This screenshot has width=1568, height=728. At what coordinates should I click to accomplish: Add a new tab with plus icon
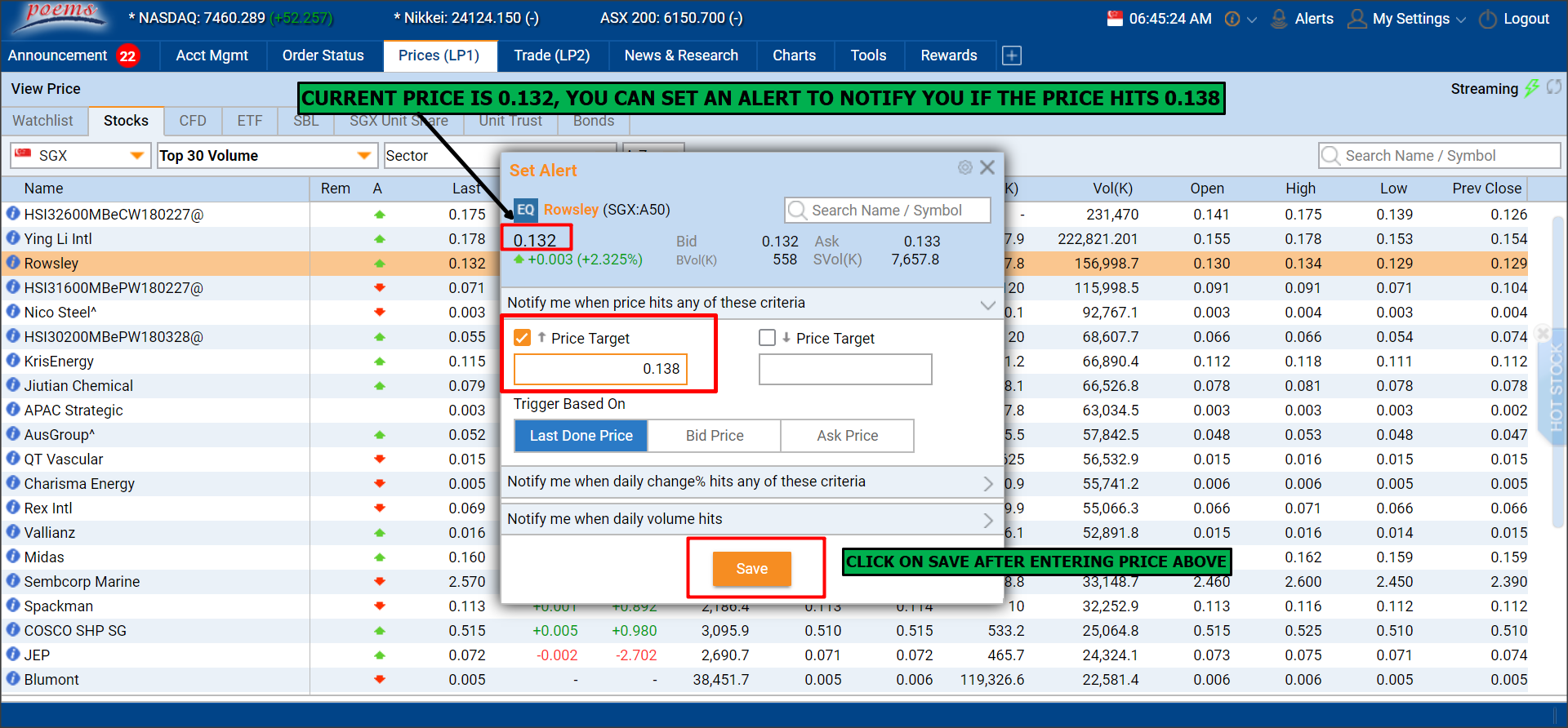point(1012,55)
